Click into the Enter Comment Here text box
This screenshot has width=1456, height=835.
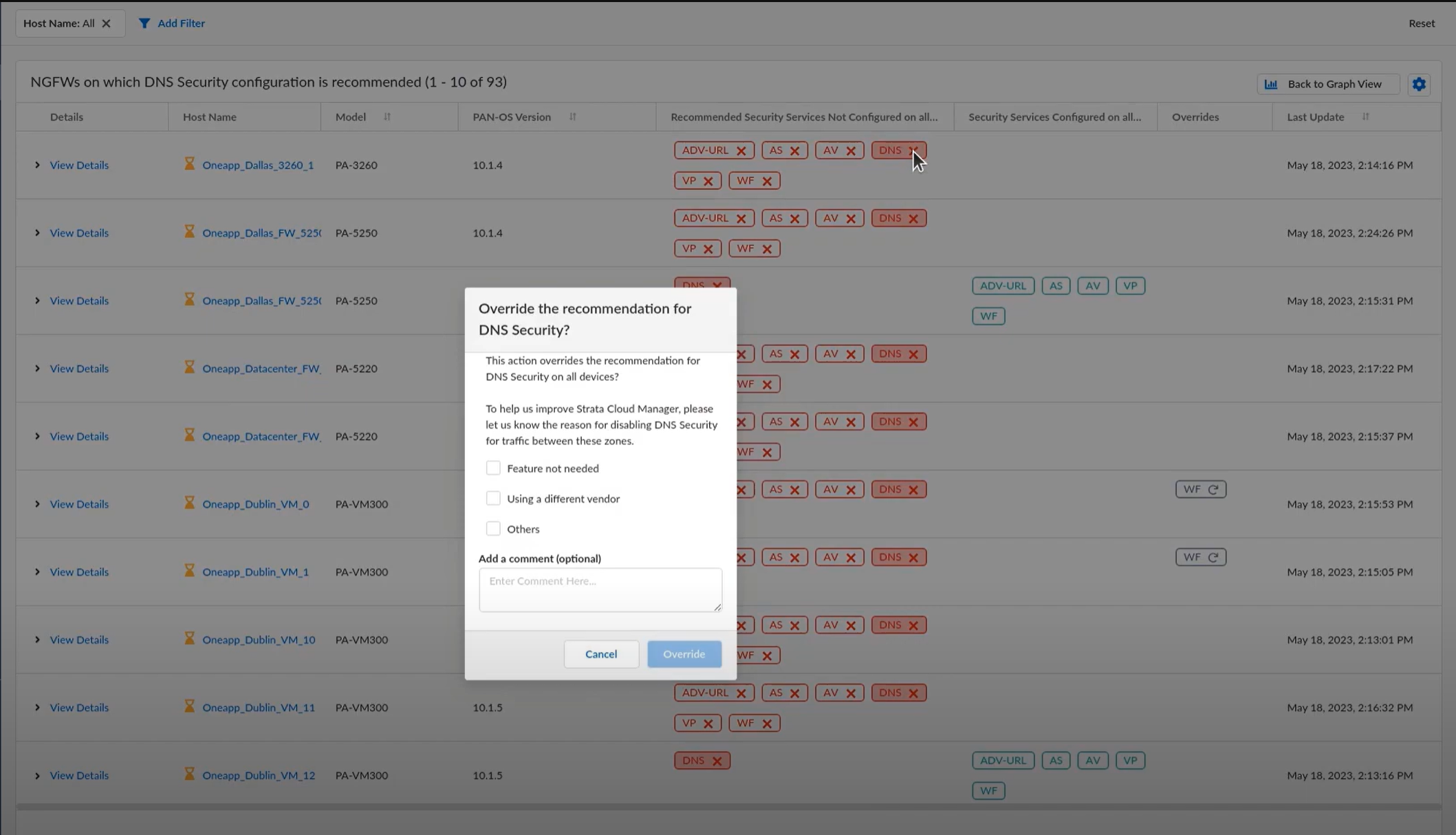tap(600, 589)
